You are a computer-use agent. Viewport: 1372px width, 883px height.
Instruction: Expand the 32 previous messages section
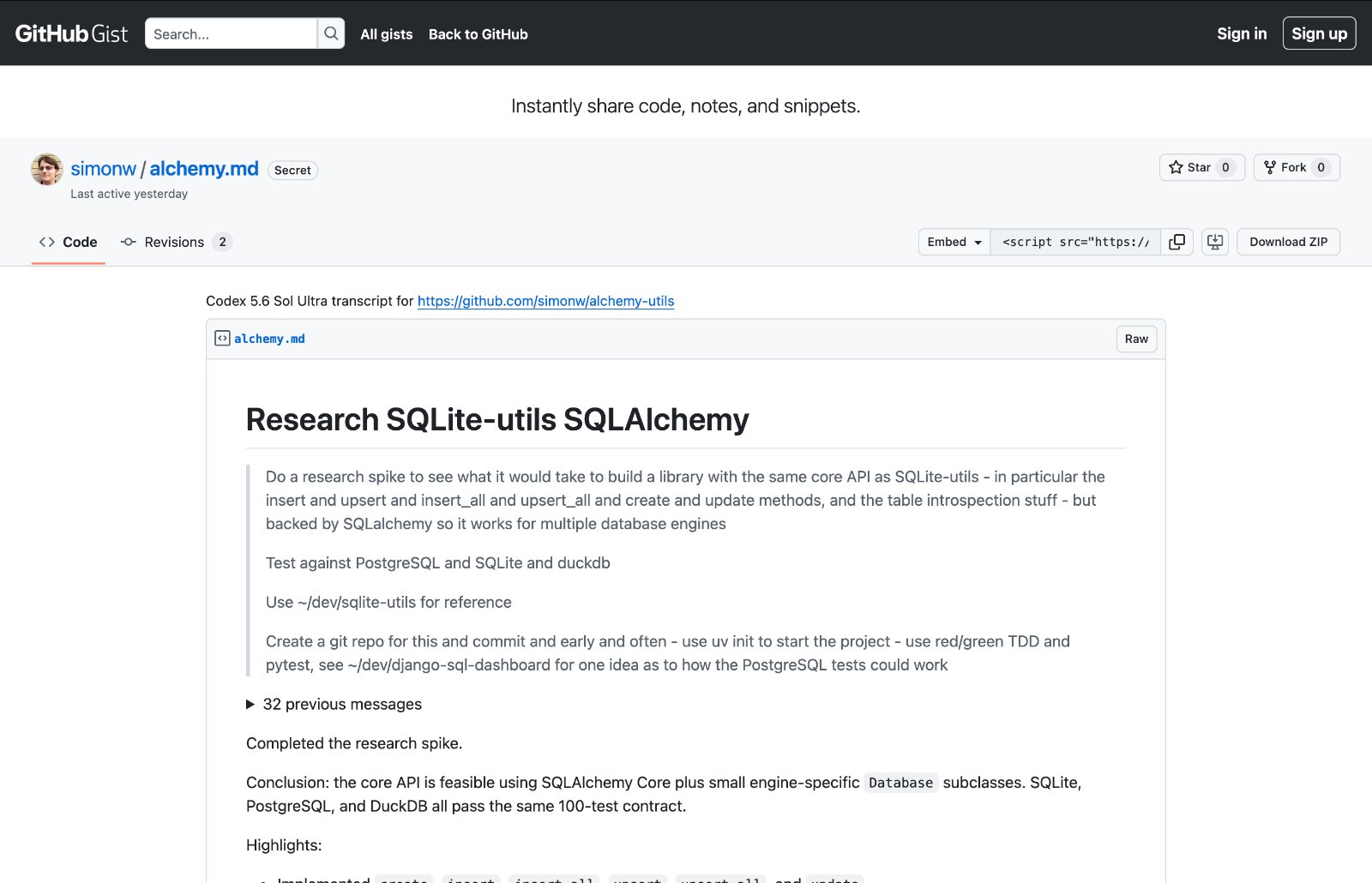334,704
